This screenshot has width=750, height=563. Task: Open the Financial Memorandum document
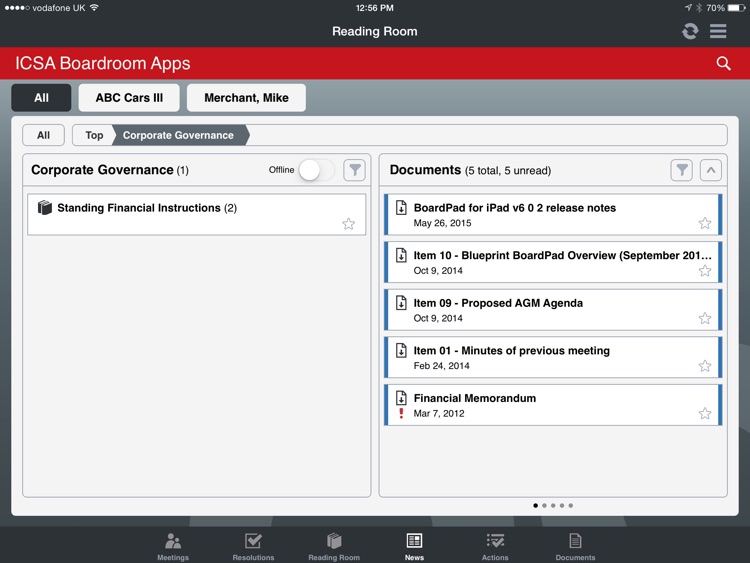click(x=553, y=405)
